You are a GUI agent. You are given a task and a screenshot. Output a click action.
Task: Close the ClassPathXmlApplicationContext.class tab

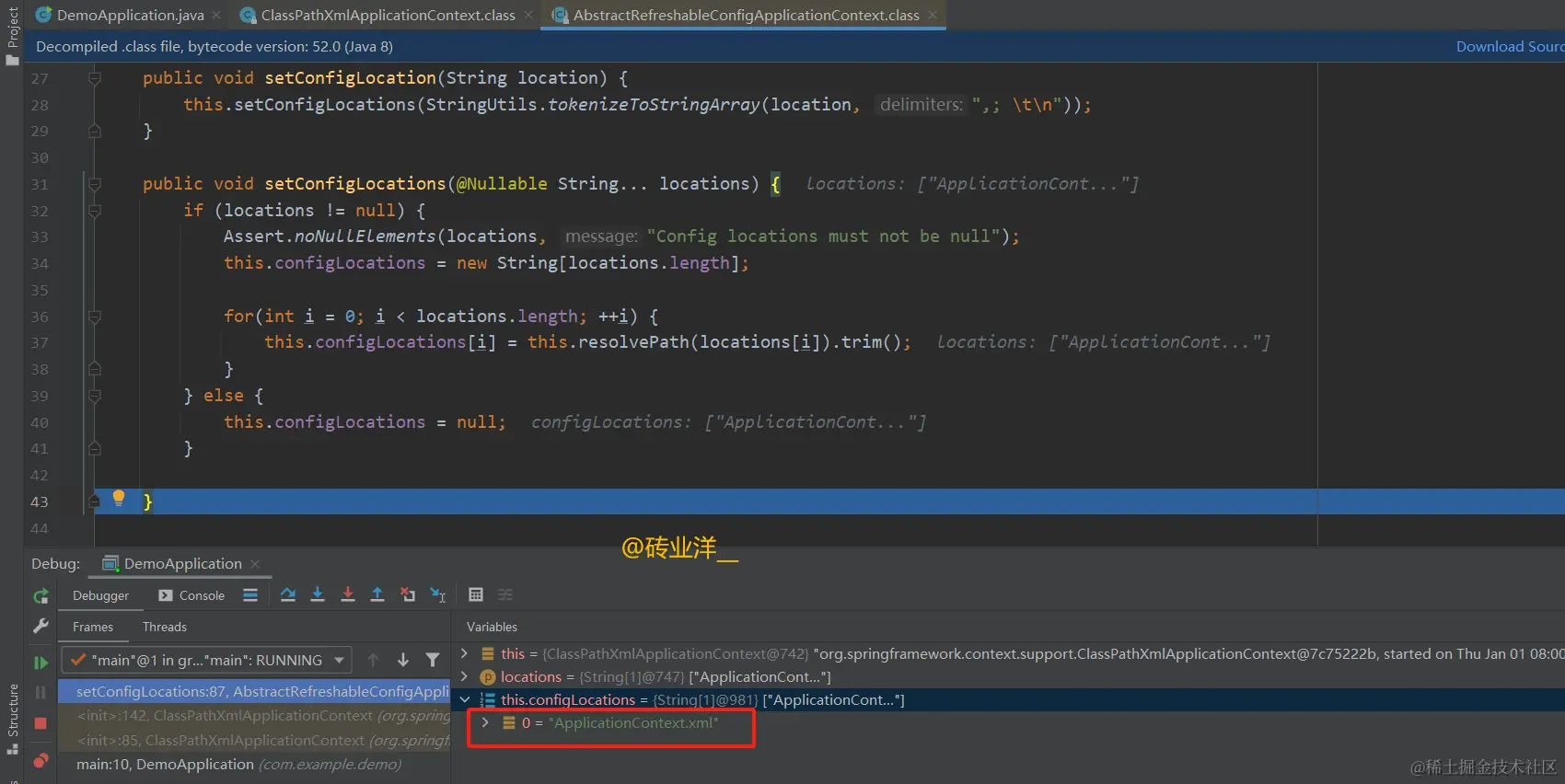(x=528, y=15)
